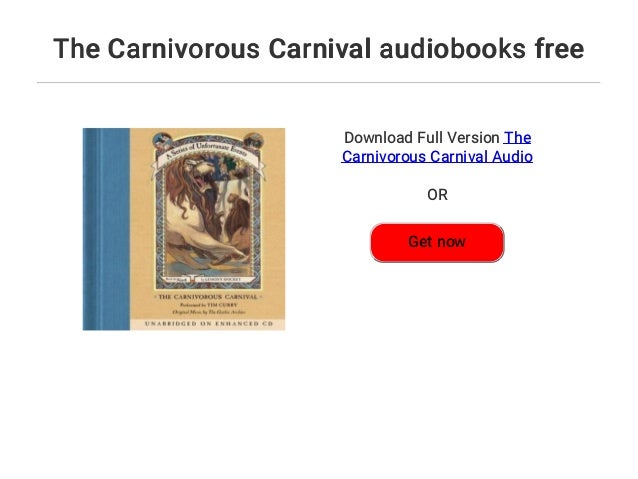Click the Download Full Version text
The image size is (638, 479).
(422, 138)
